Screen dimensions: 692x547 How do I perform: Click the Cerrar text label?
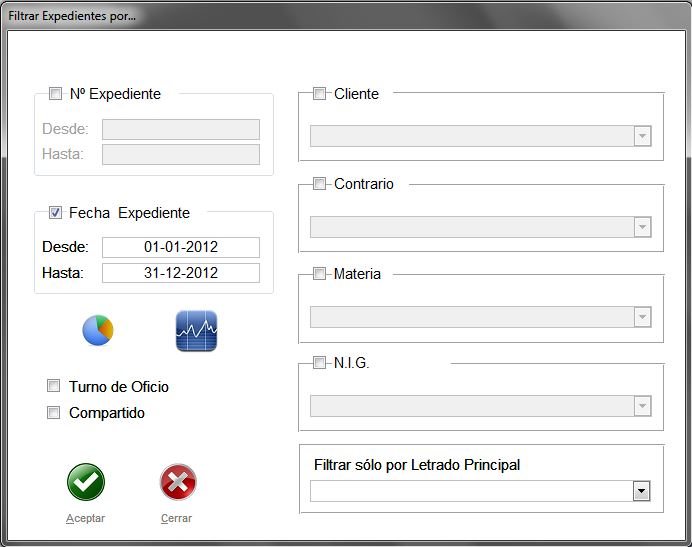pyautogui.click(x=177, y=519)
